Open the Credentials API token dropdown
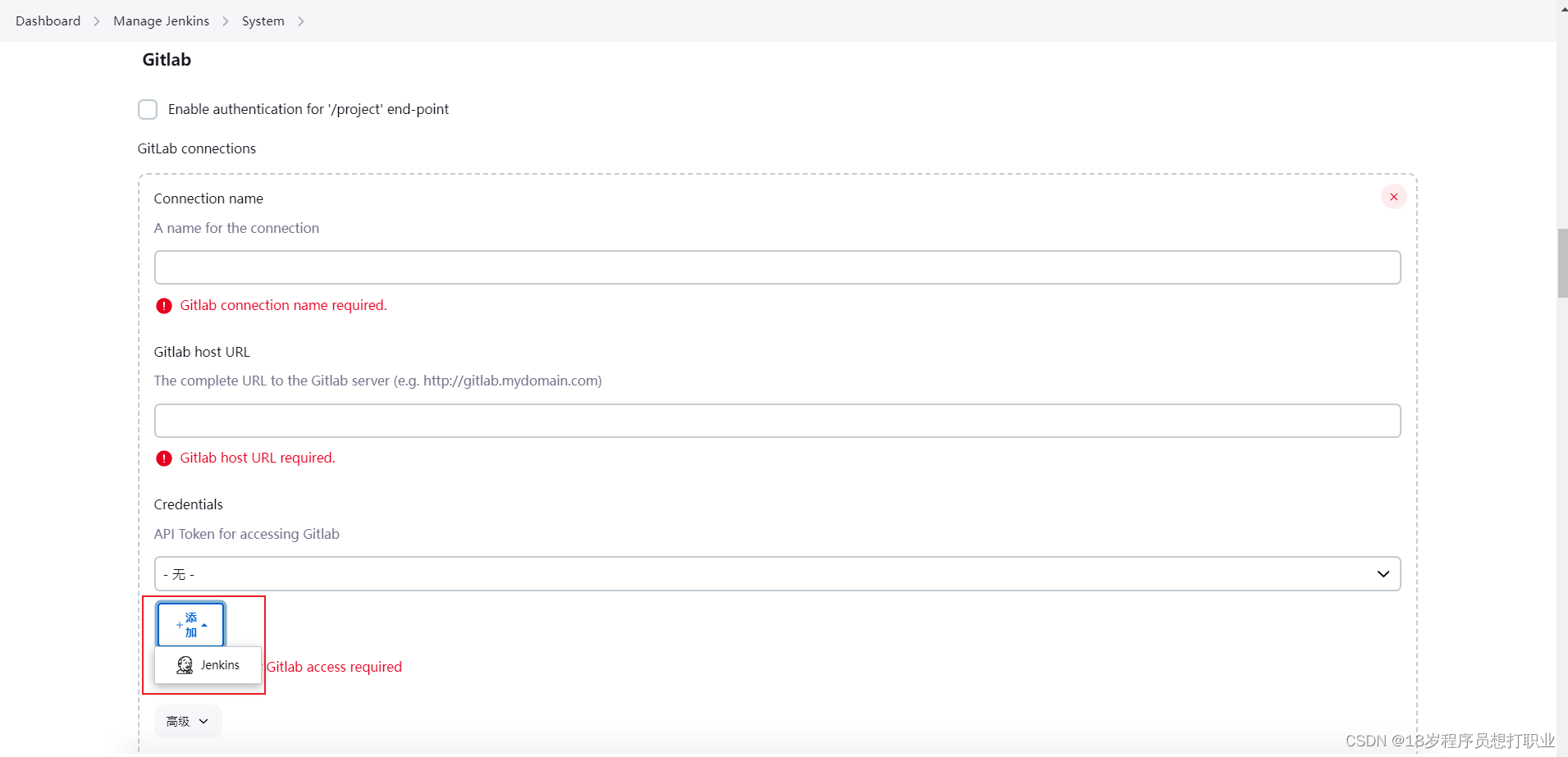 [777, 574]
